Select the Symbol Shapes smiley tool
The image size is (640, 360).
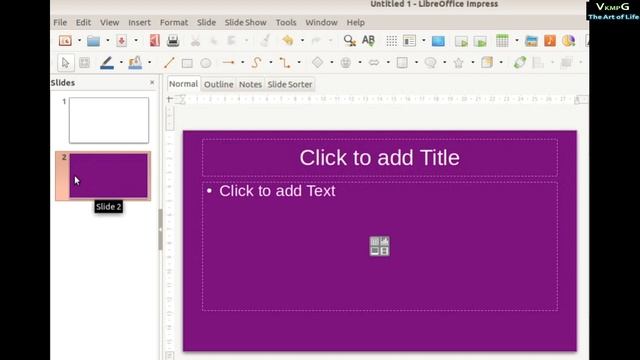click(346, 62)
